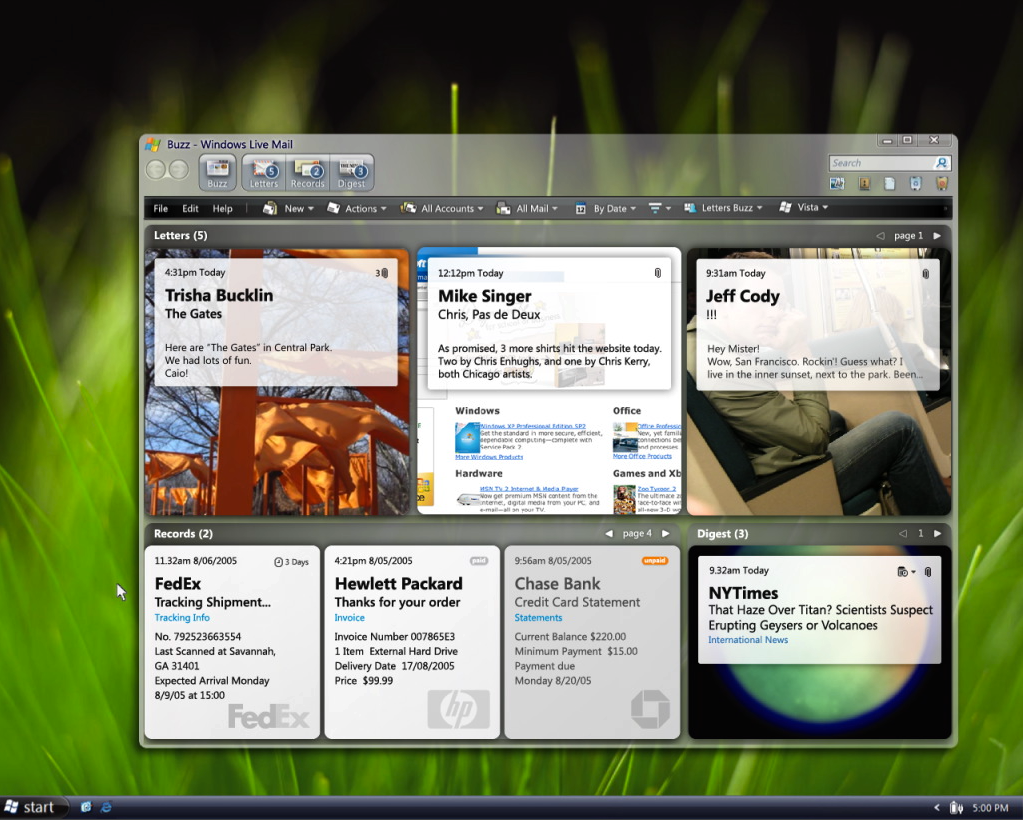Go to next page of Digest
This screenshot has height=820, width=1023.
938,534
